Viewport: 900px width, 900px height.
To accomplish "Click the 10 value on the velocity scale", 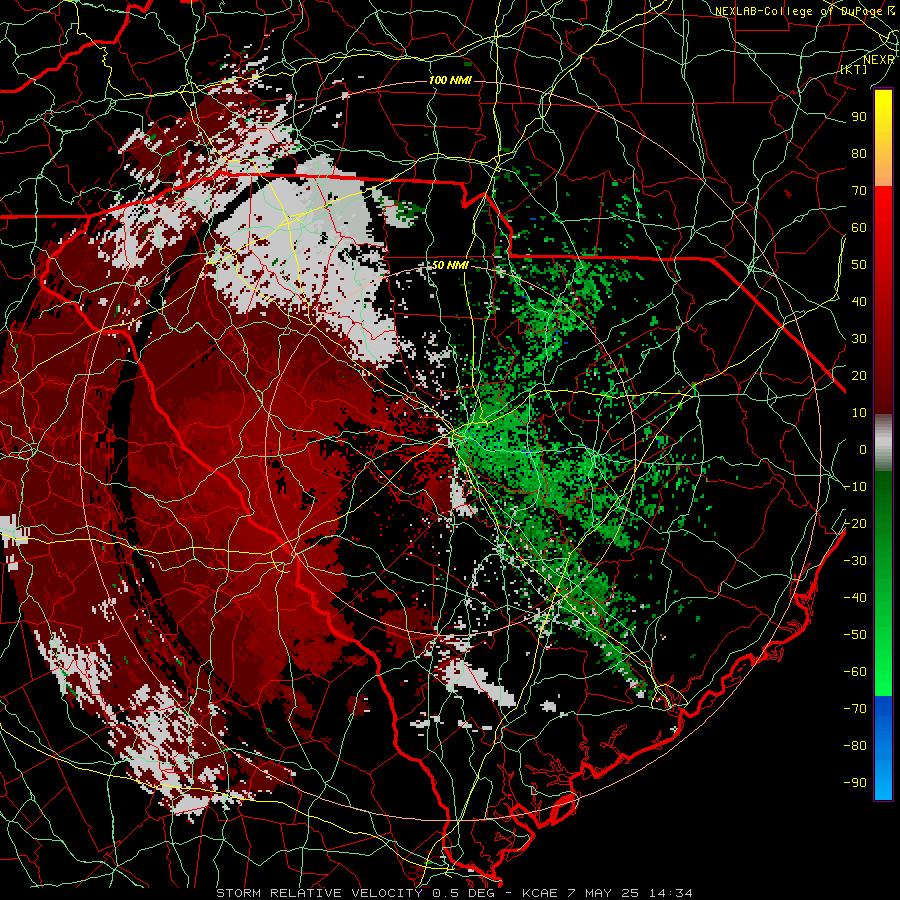I will click(x=859, y=413).
